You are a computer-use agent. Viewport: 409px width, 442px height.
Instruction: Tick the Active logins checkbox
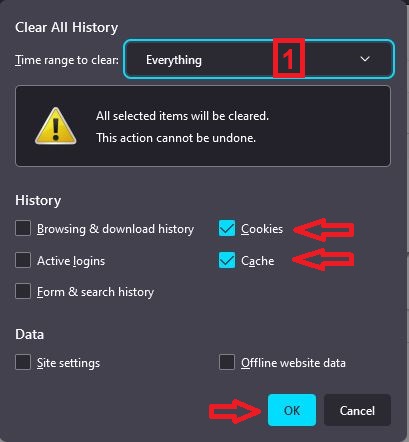click(x=23, y=260)
